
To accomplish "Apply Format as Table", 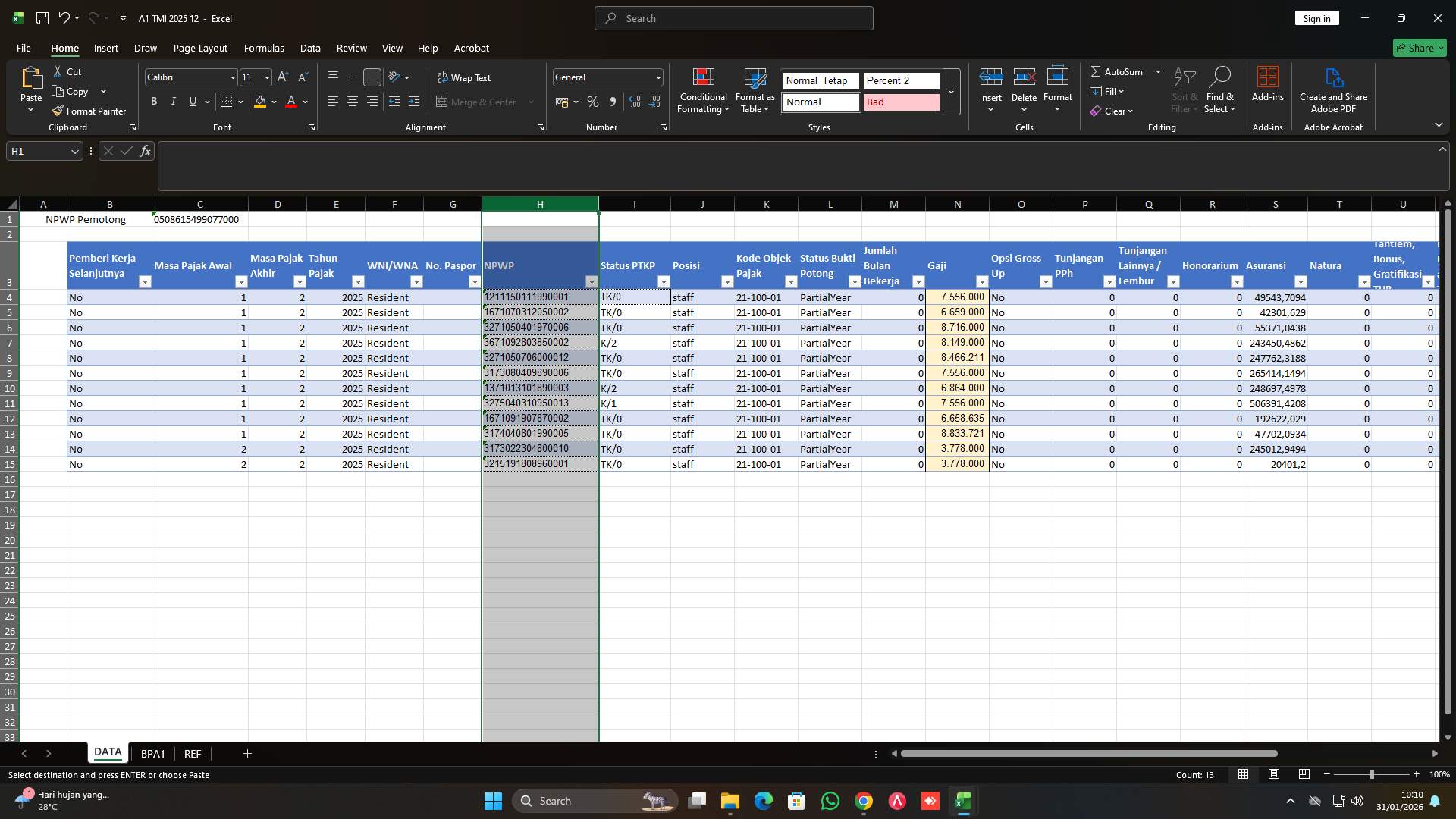I will (754, 91).
